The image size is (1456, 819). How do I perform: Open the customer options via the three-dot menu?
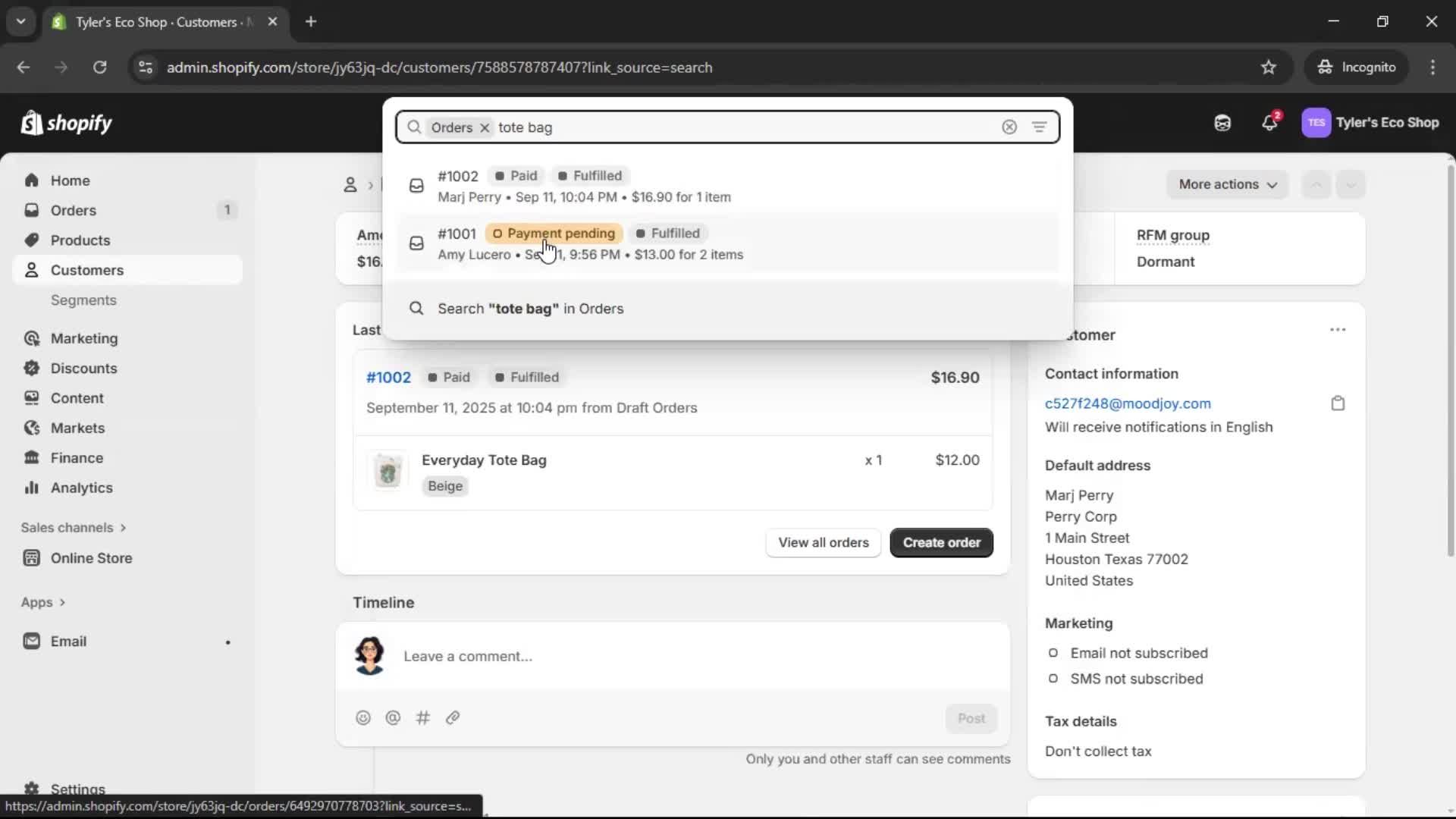click(x=1338, y=329)
